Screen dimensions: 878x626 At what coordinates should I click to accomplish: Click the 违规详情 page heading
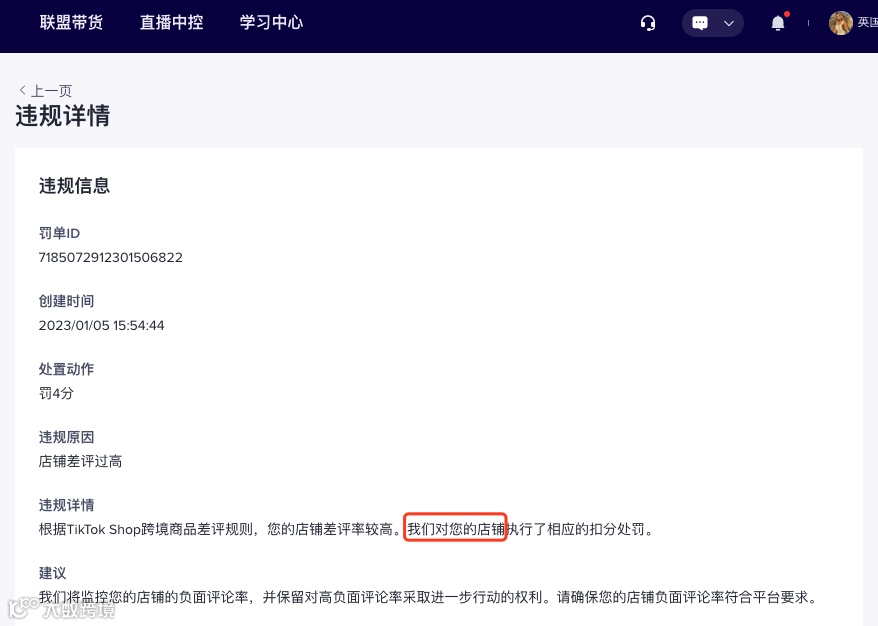(x=63, y=116)
